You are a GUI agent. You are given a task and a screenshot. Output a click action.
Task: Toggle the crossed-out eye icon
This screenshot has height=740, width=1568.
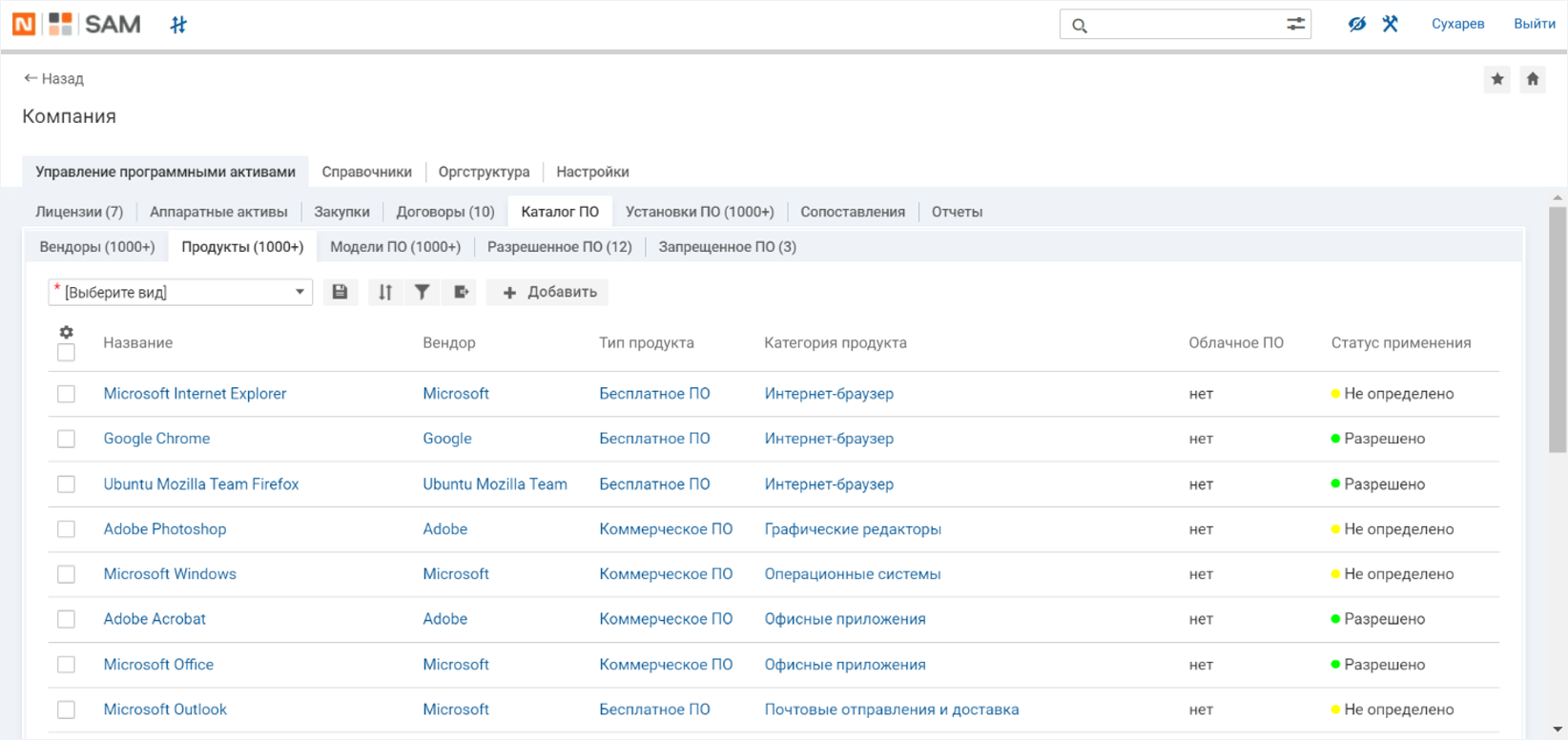[1356, 24]
